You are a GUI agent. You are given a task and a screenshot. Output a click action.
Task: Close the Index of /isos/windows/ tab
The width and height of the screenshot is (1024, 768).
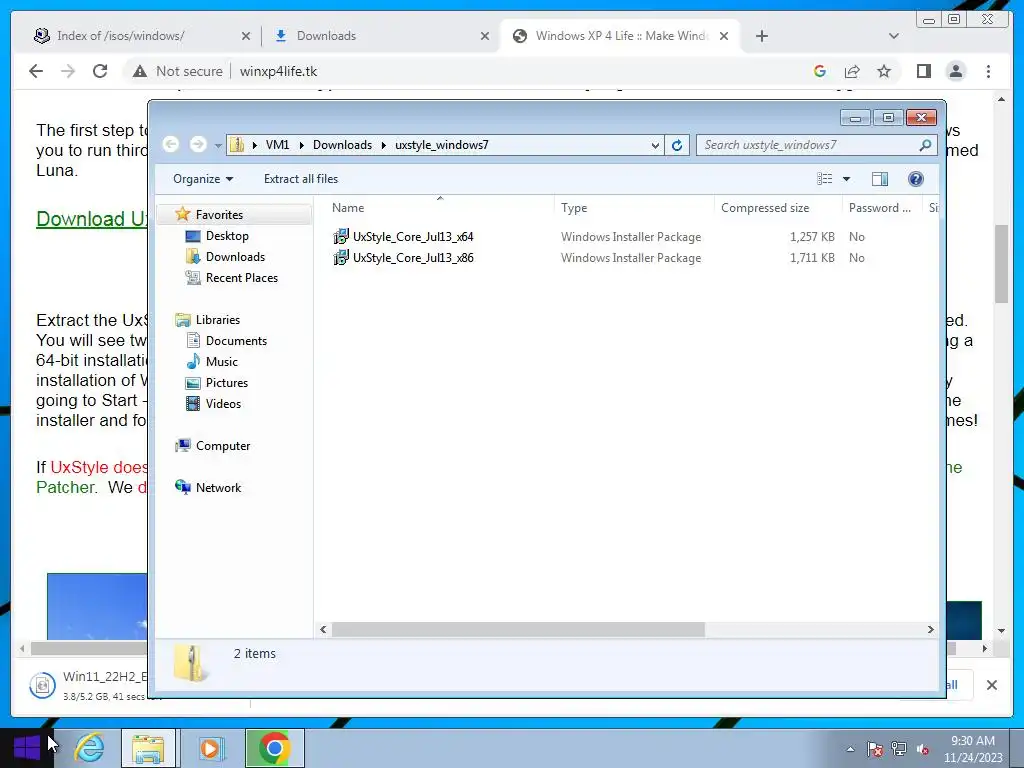246,36
